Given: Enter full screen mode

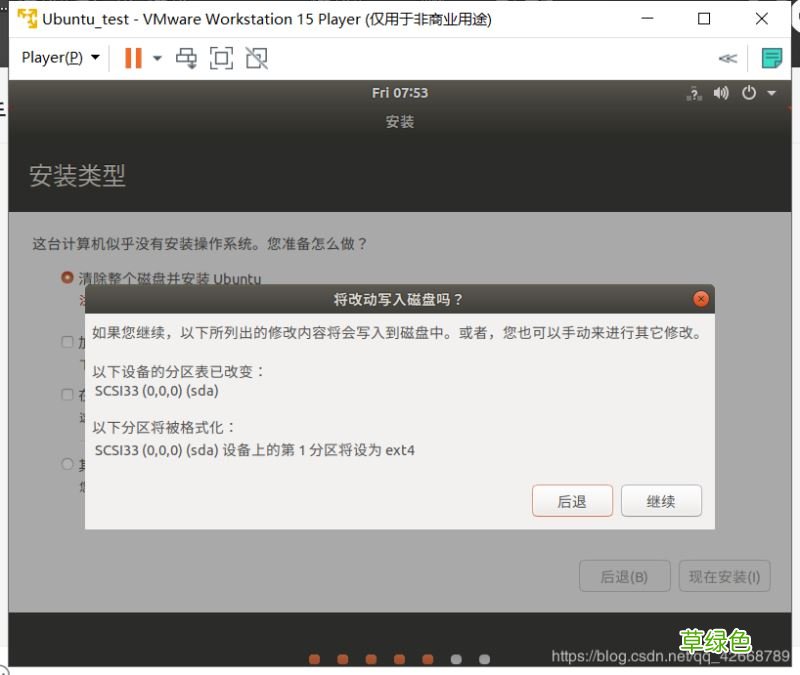Looking at the screenshot, I should tap(221, 58).
